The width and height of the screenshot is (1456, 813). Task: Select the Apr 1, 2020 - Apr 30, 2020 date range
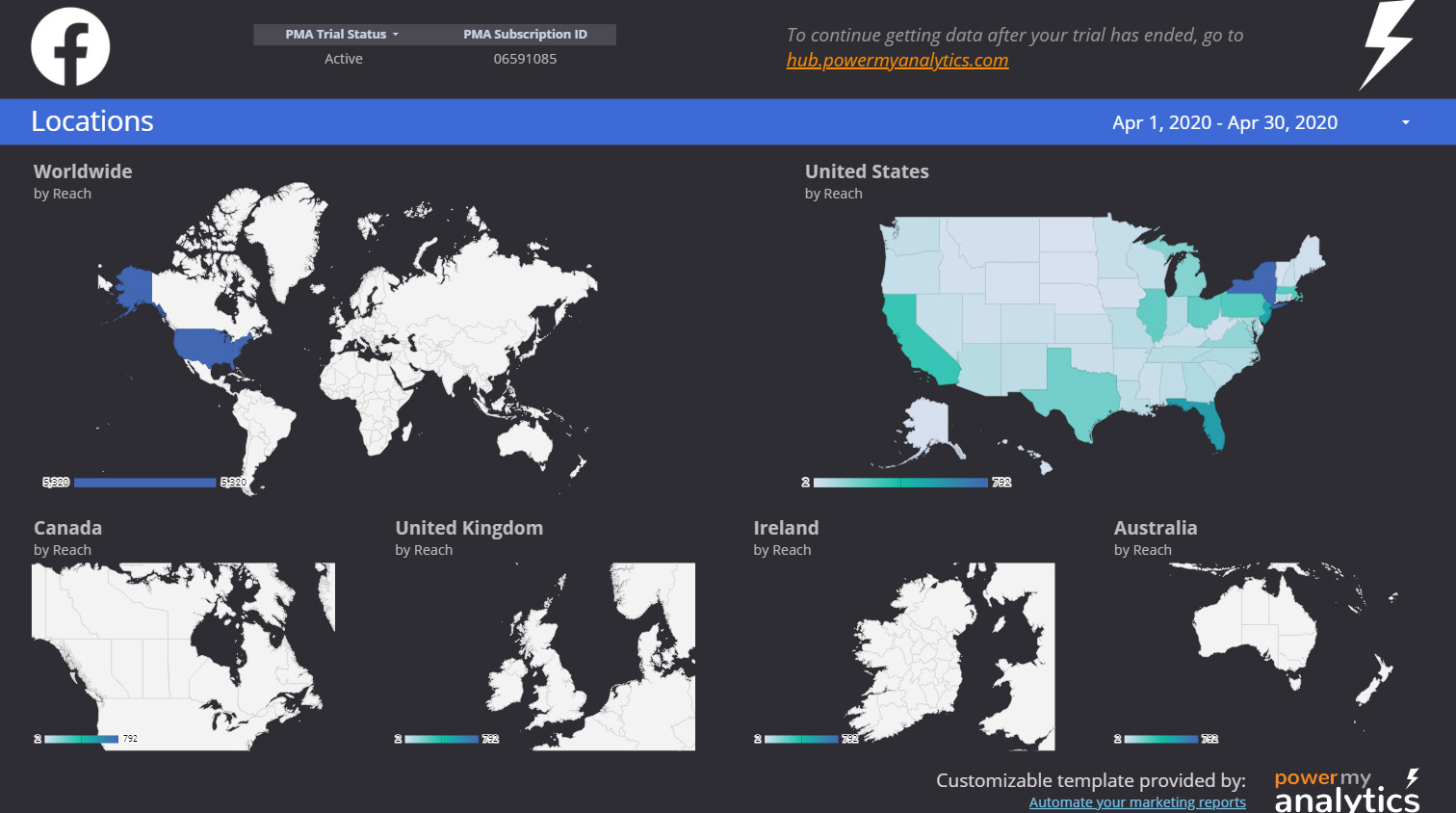click(x=1224, y=122)
